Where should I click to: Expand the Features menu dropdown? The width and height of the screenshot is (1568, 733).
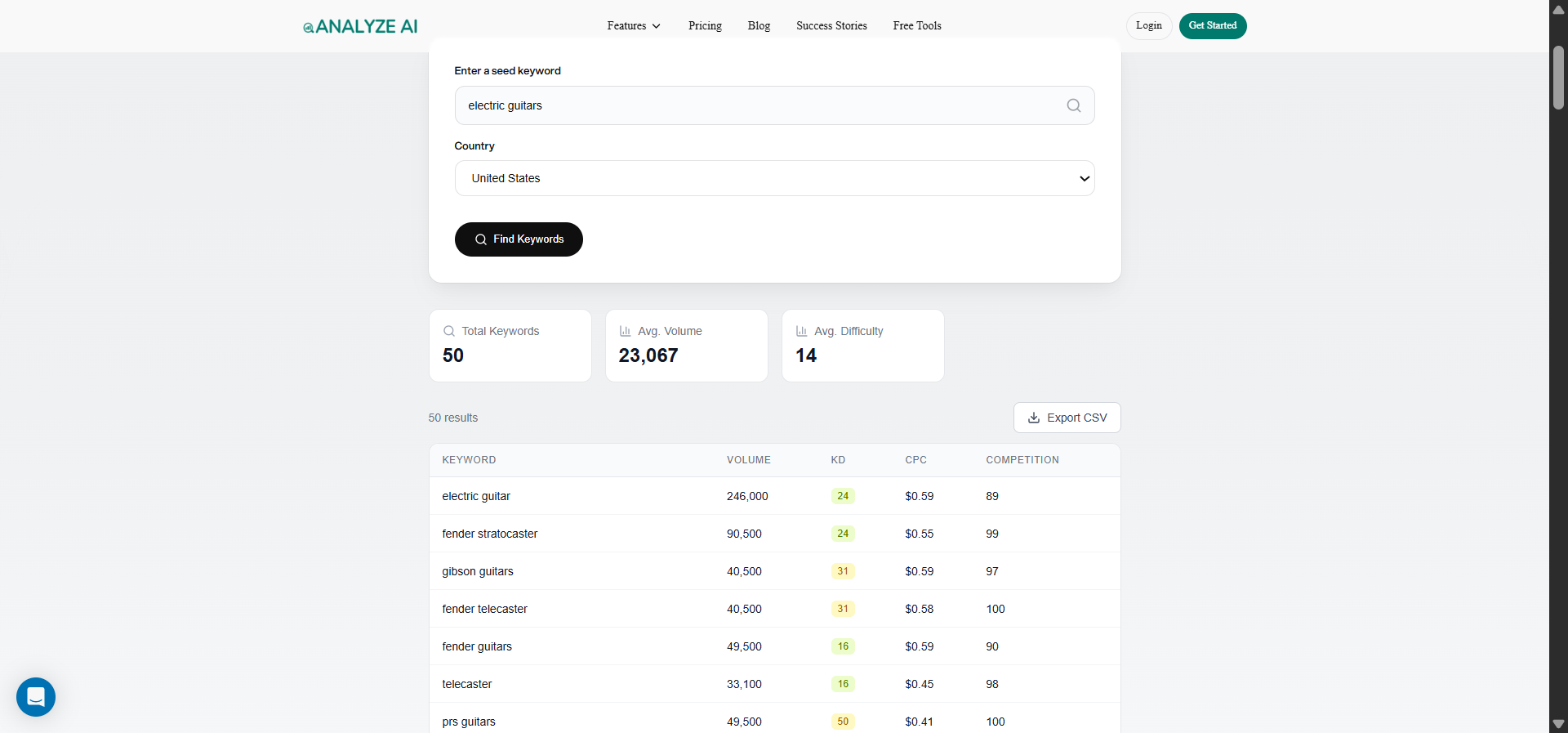(x=633, y=26)
